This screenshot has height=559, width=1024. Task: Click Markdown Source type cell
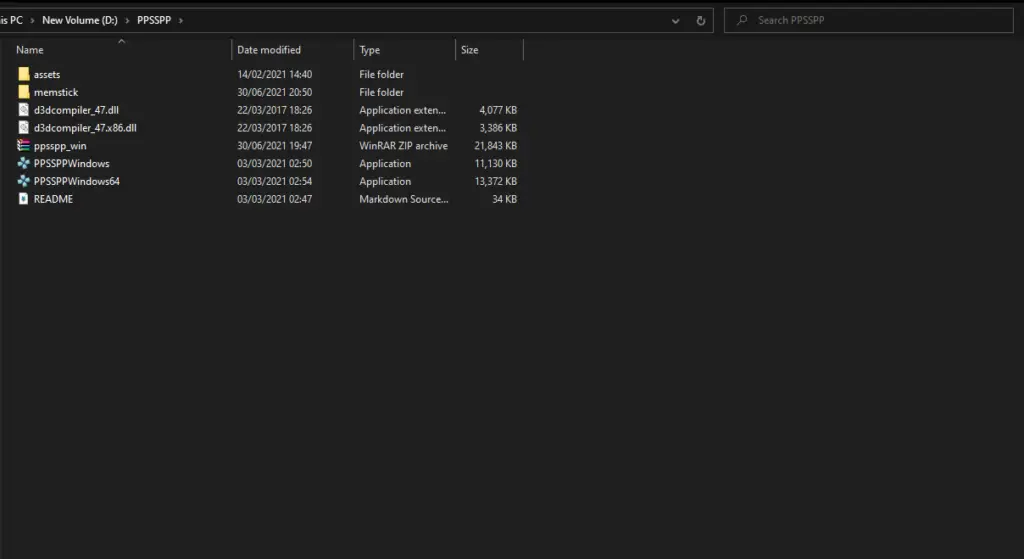[404, 199]
